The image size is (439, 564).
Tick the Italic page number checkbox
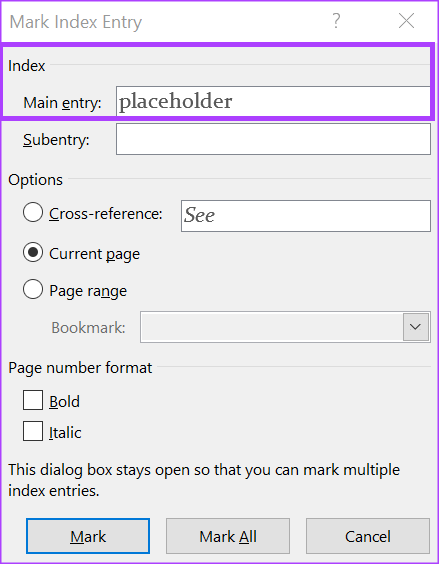click(x=33, y=431)
